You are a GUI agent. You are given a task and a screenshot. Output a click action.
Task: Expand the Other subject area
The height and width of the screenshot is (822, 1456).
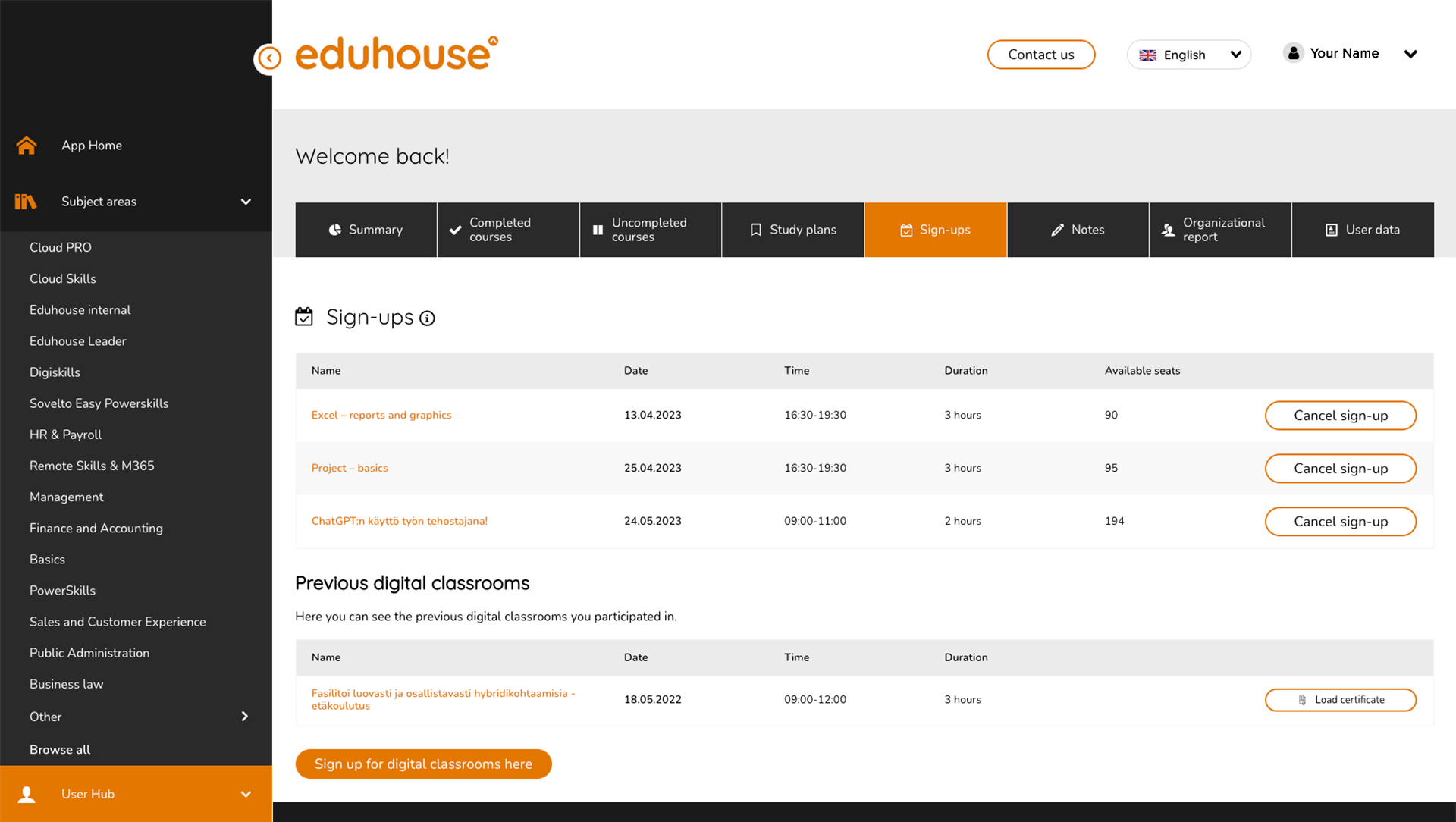[x=244, y=716]
